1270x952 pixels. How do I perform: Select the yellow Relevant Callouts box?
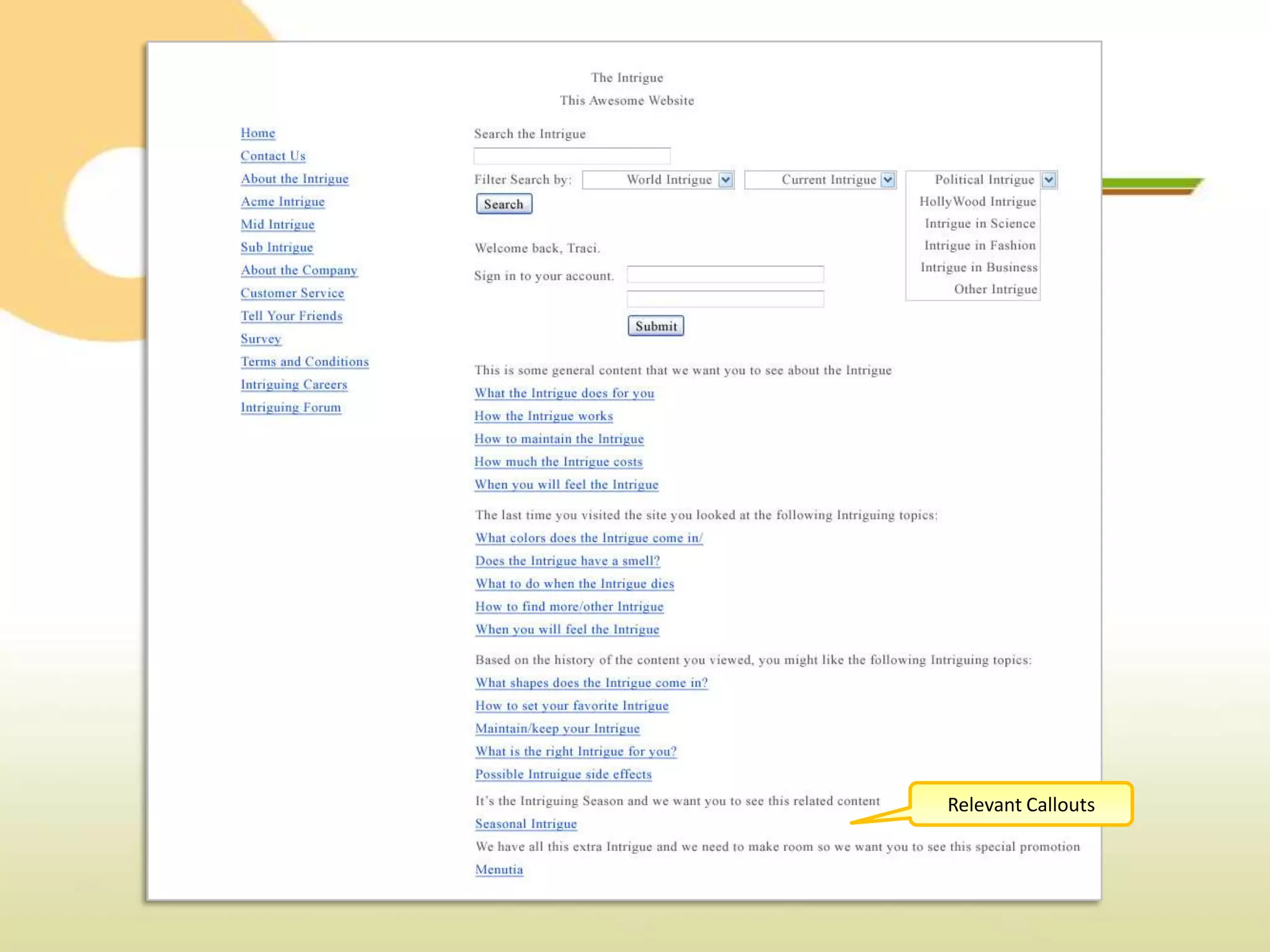[x=1021, y=804]
